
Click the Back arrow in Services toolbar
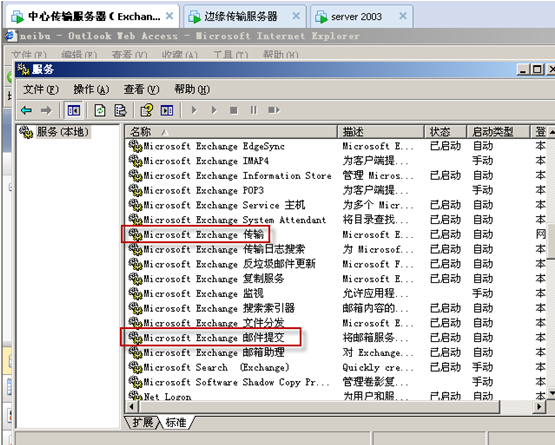pyautogui.click(x=27, y=111)
